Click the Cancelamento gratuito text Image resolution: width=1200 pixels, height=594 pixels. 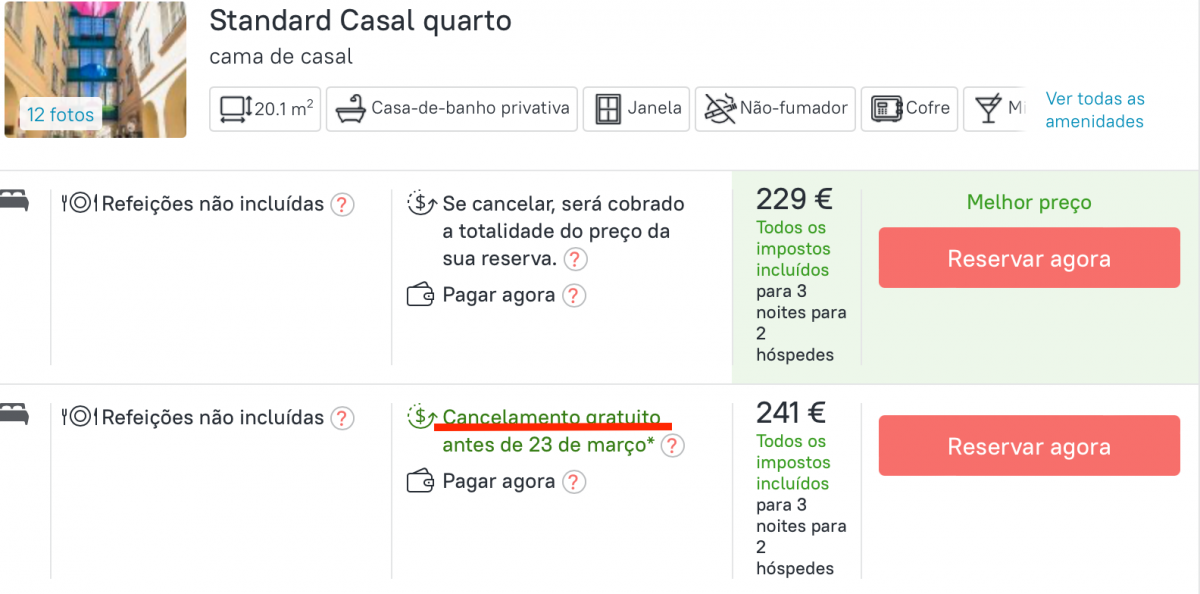pos(551,417)
